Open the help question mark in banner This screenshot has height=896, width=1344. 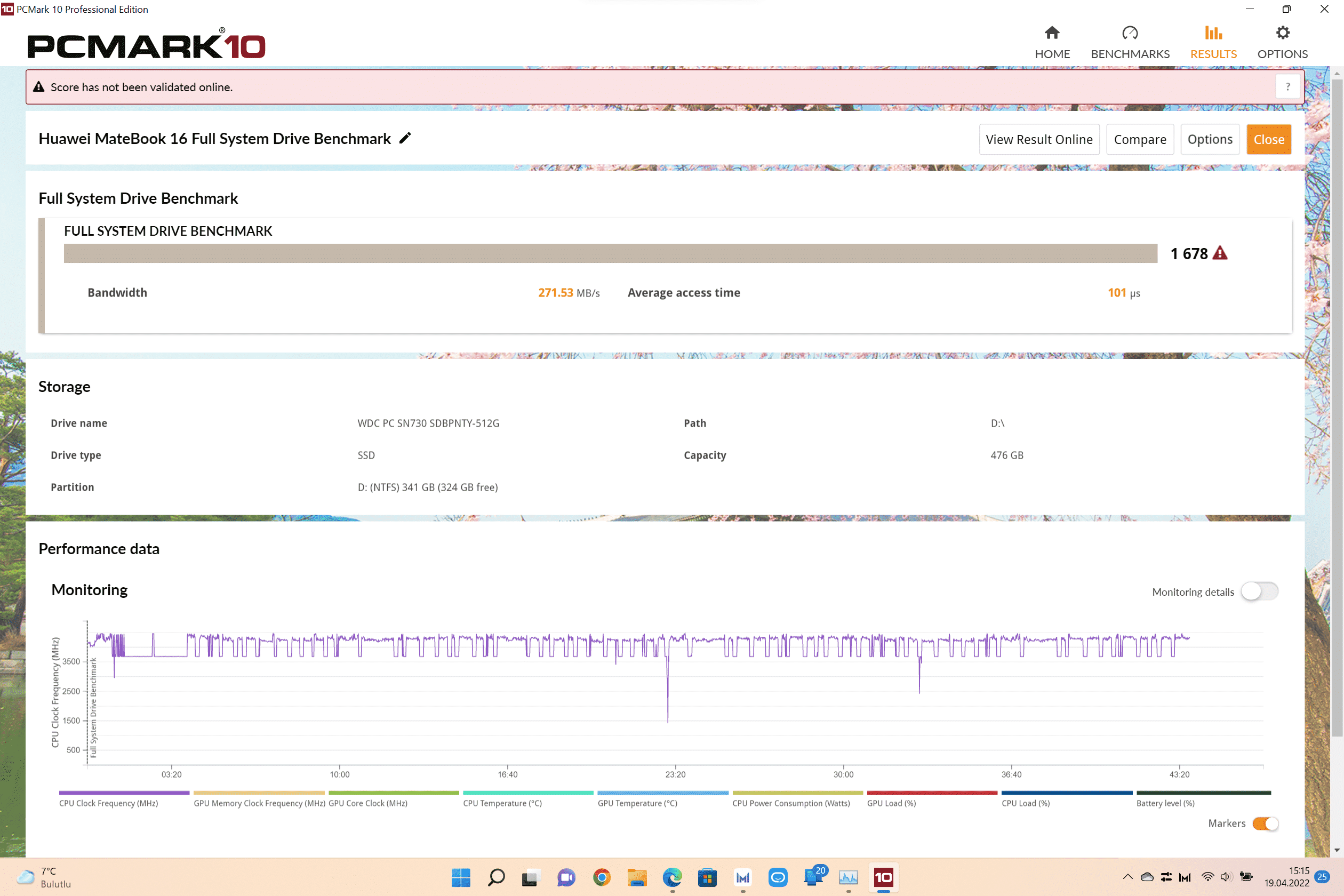point(1287,87)
